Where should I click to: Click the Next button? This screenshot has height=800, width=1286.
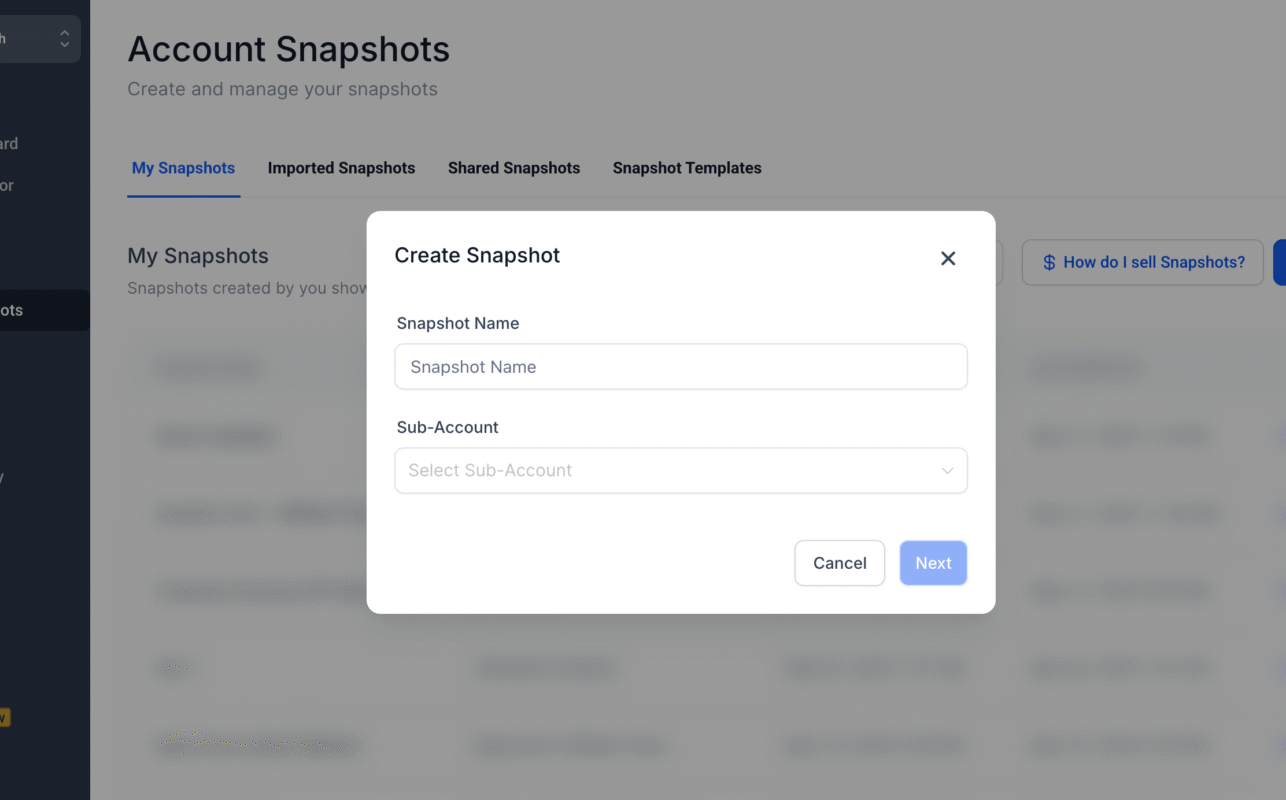tap(932, 563)
